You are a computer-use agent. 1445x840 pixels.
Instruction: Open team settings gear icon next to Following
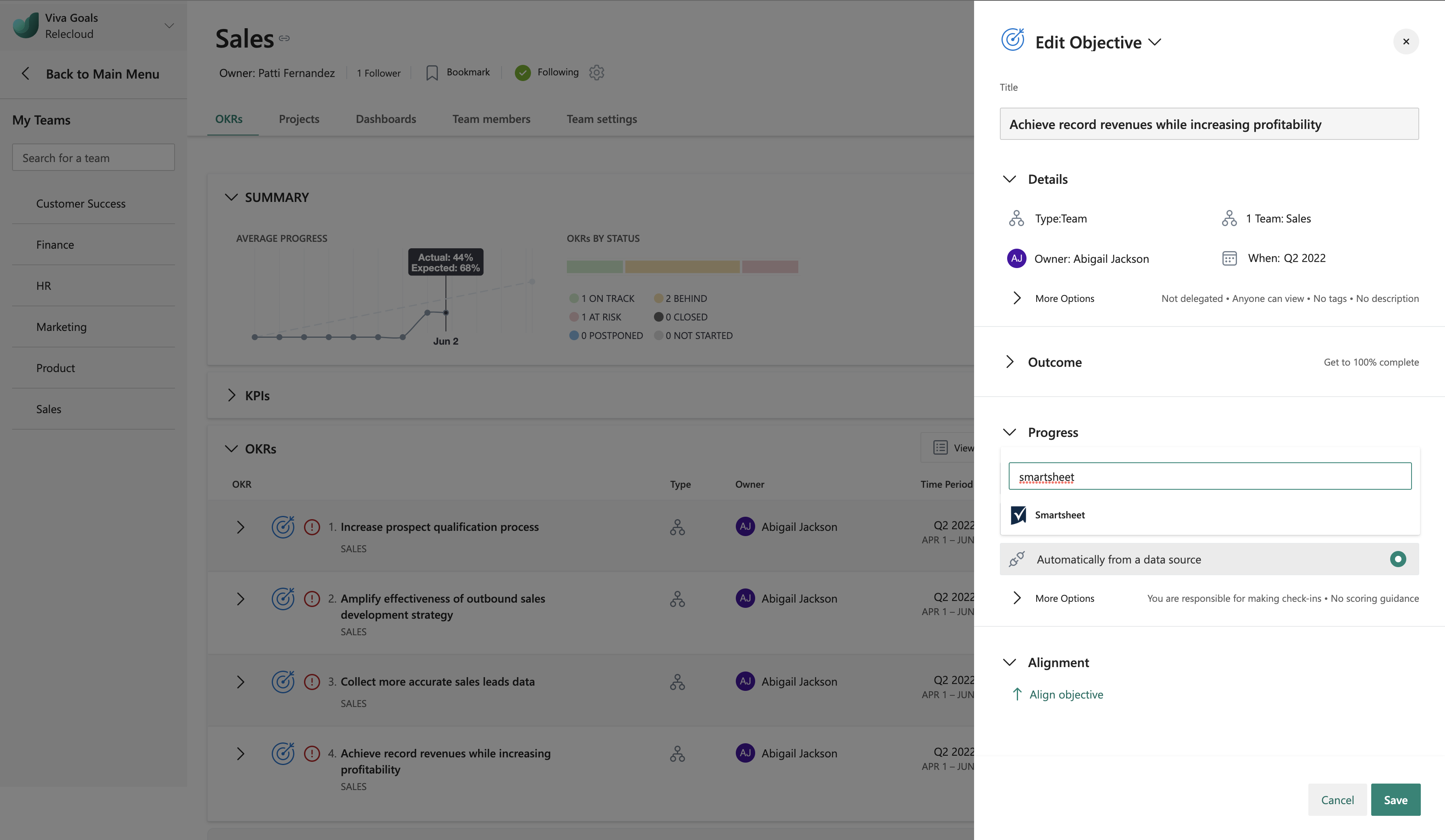[596, 72]
